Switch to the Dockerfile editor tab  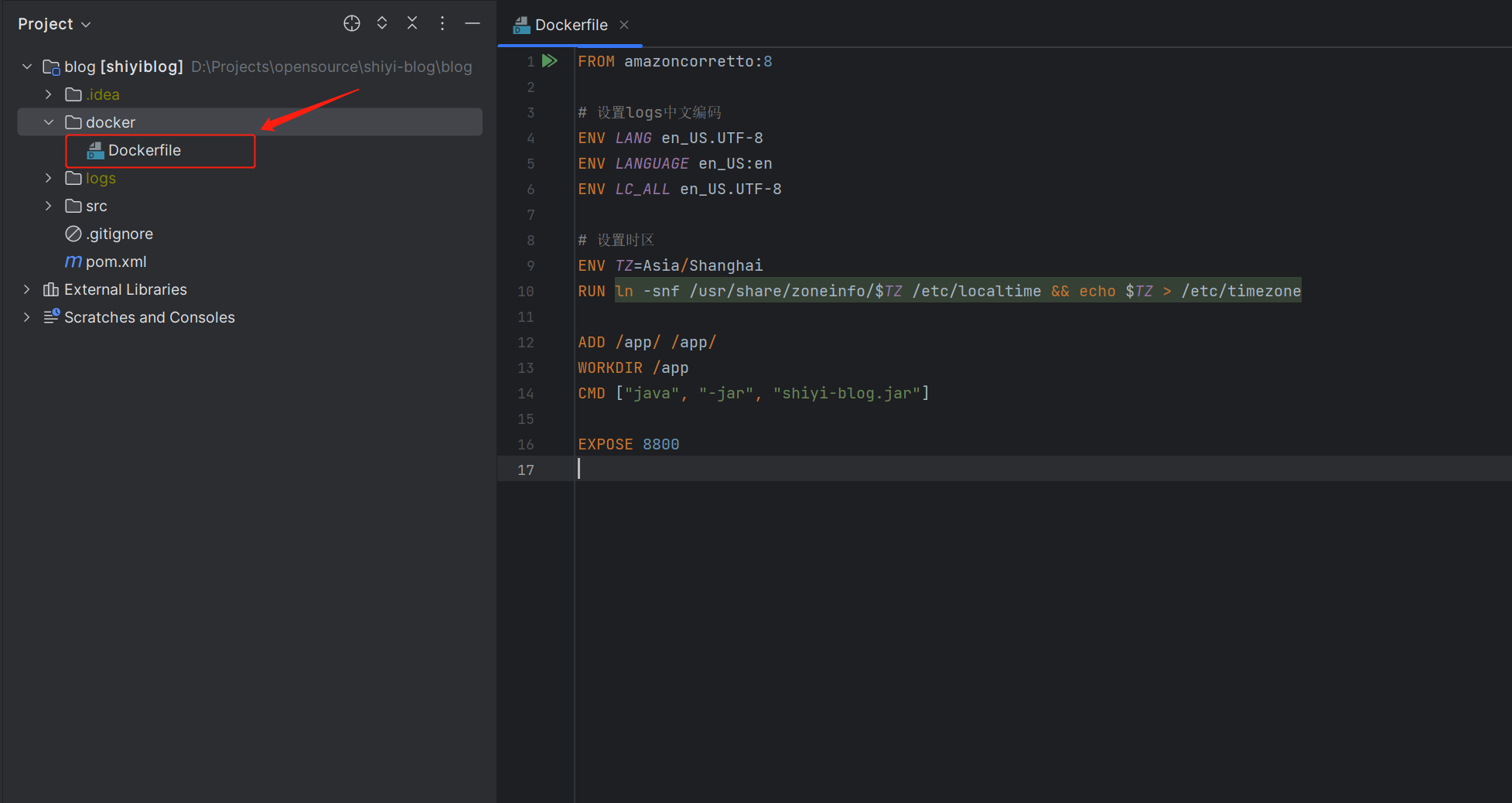click(x=571, y=25)
